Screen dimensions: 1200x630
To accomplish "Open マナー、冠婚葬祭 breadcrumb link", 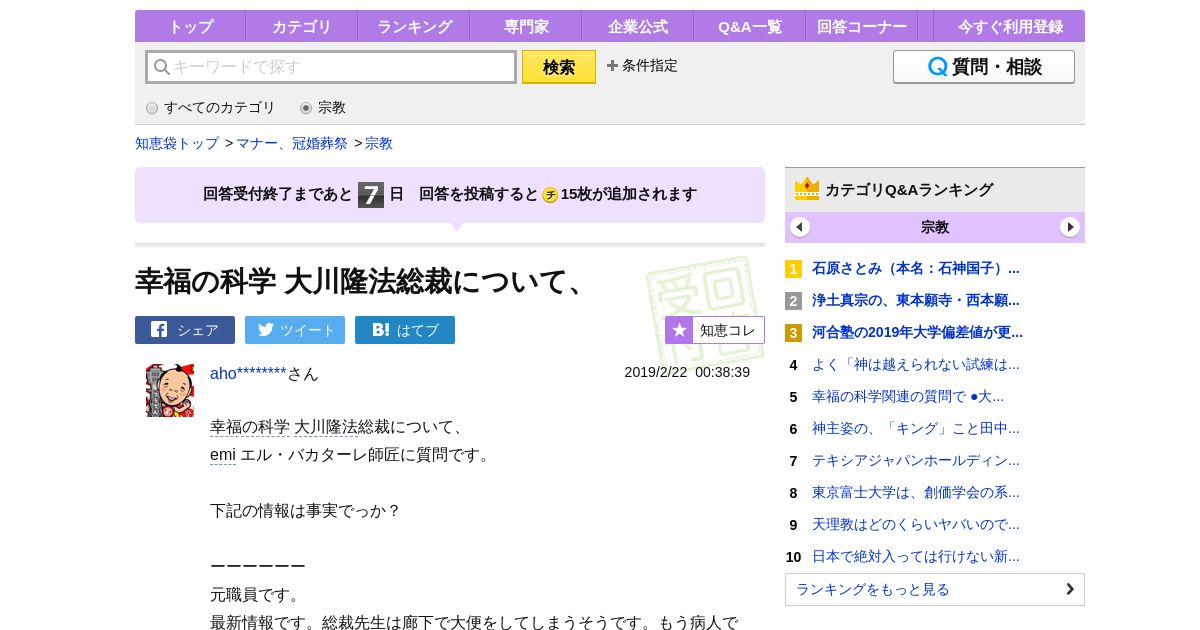I will (292, 143).
